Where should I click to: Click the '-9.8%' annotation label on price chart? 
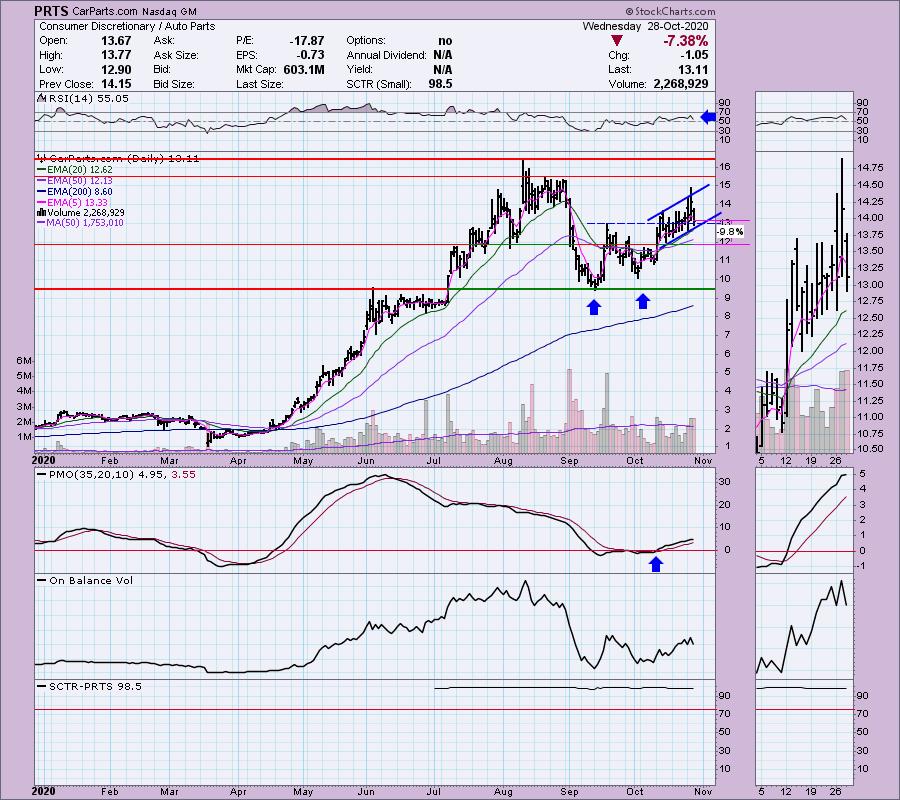(x=731, y=232)
